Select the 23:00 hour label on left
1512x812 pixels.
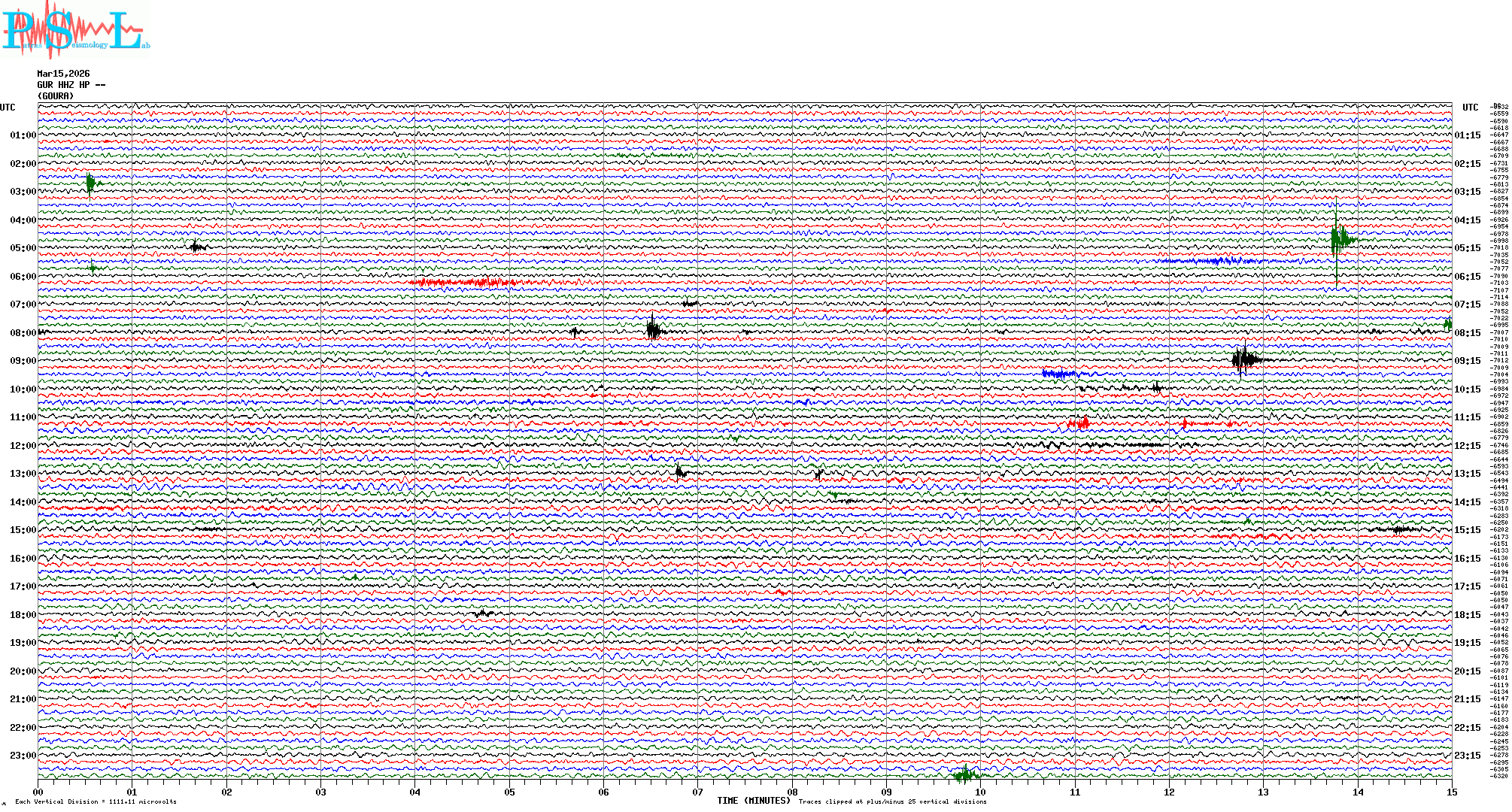(23, 756)
